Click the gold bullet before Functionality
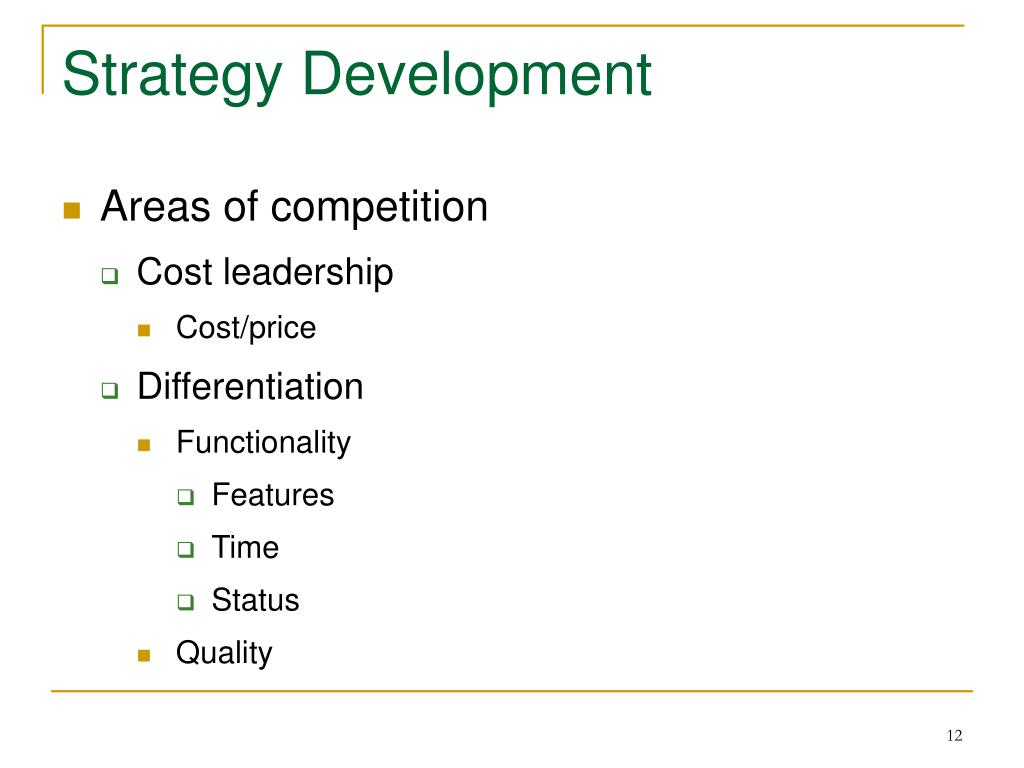Viewport: 1024px width, 768px height. (144, 445)
